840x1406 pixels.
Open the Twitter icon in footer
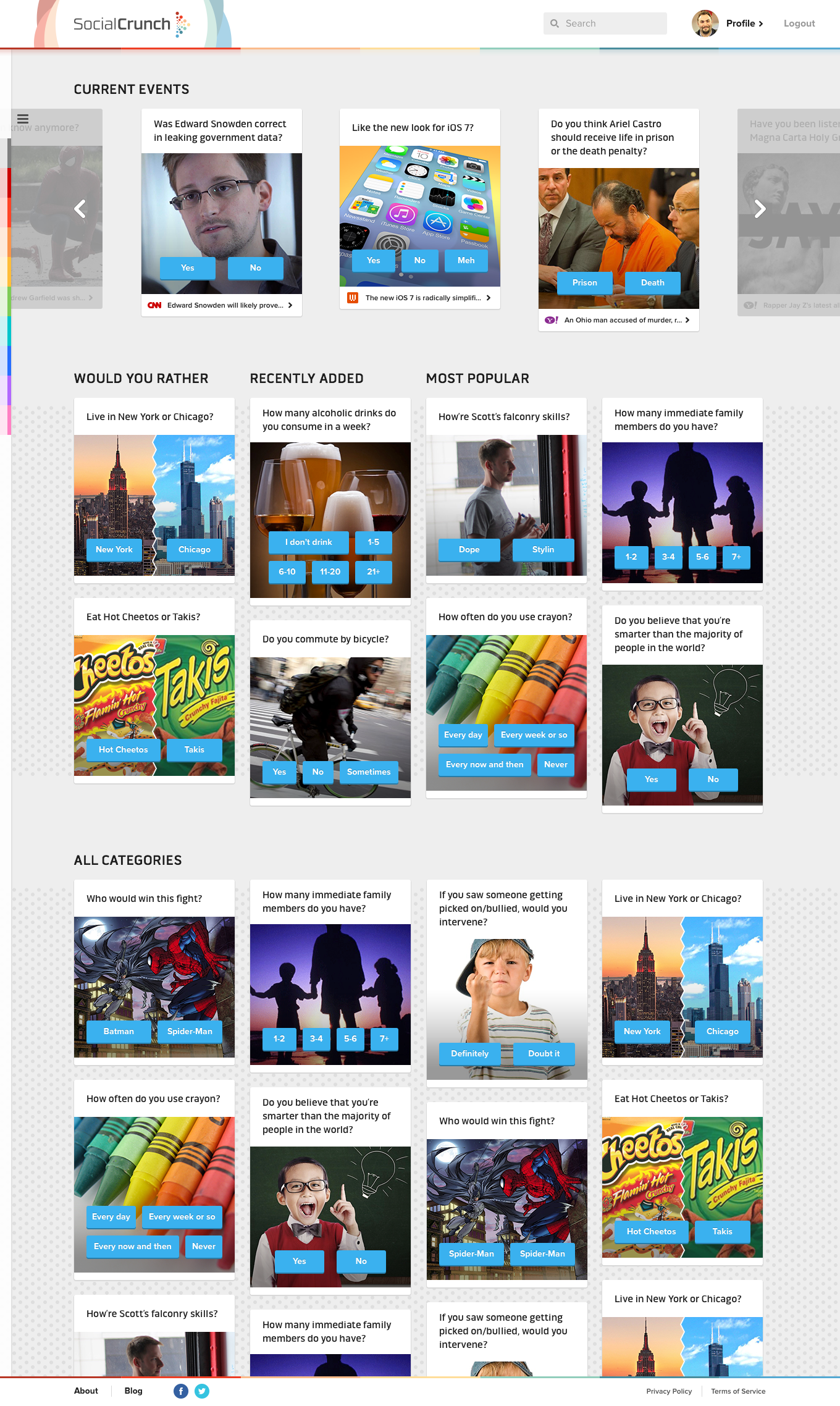202,1391
